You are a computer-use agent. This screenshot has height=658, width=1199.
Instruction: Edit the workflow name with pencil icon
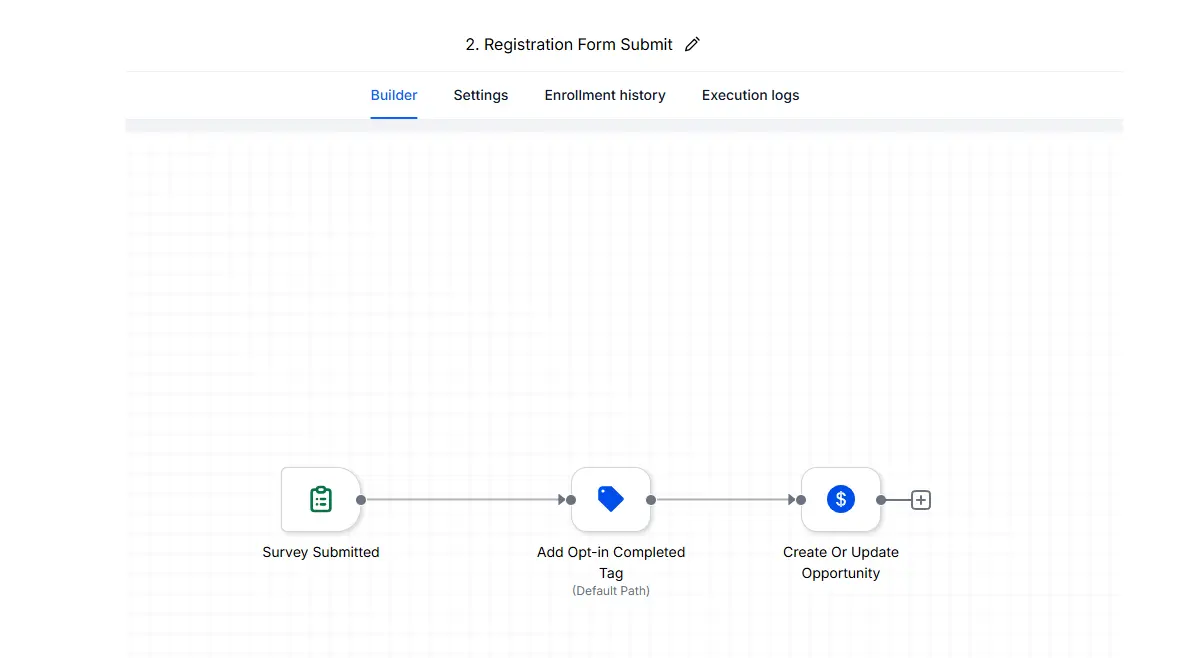pos(691,44)
